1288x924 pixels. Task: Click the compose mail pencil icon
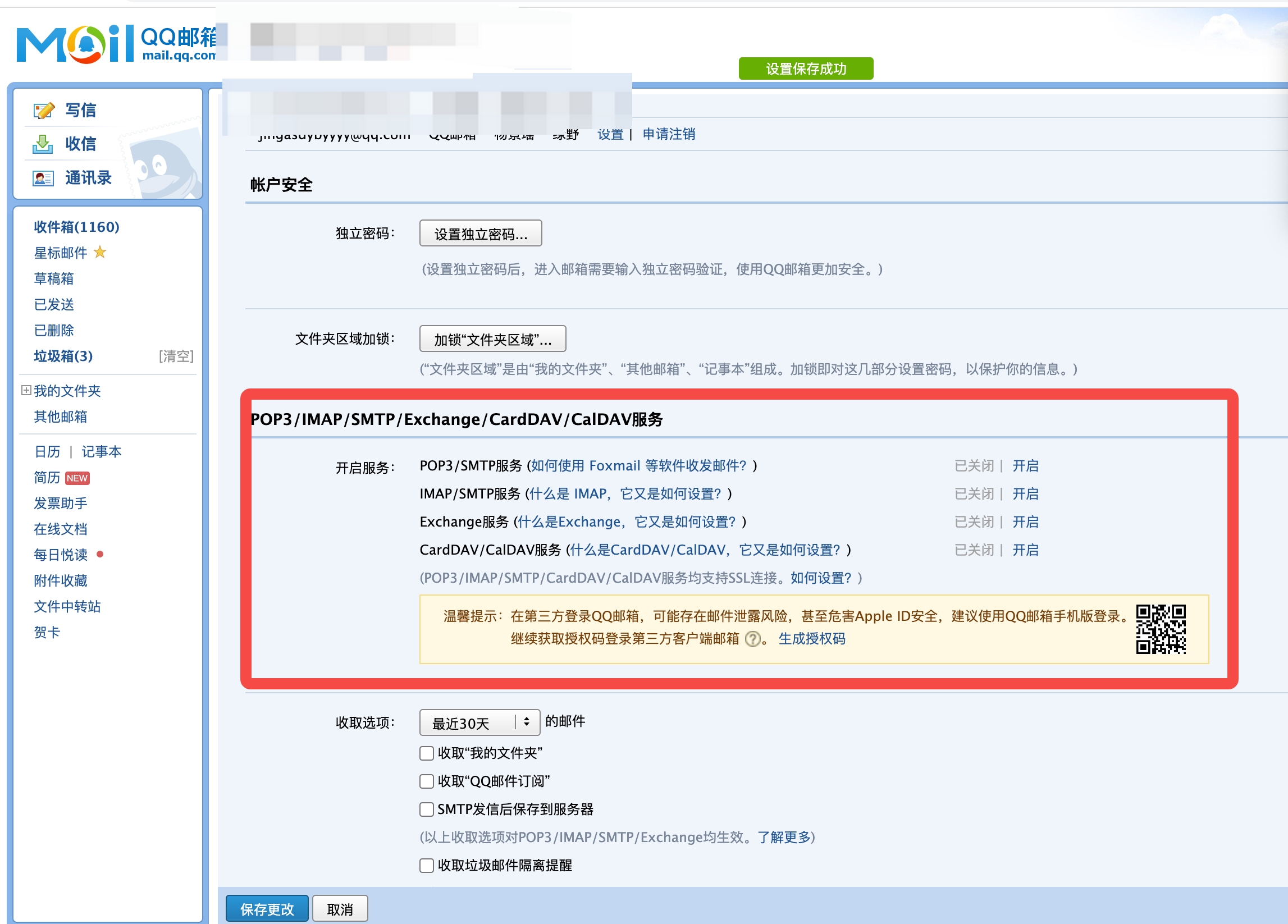(x=44, y=110)
